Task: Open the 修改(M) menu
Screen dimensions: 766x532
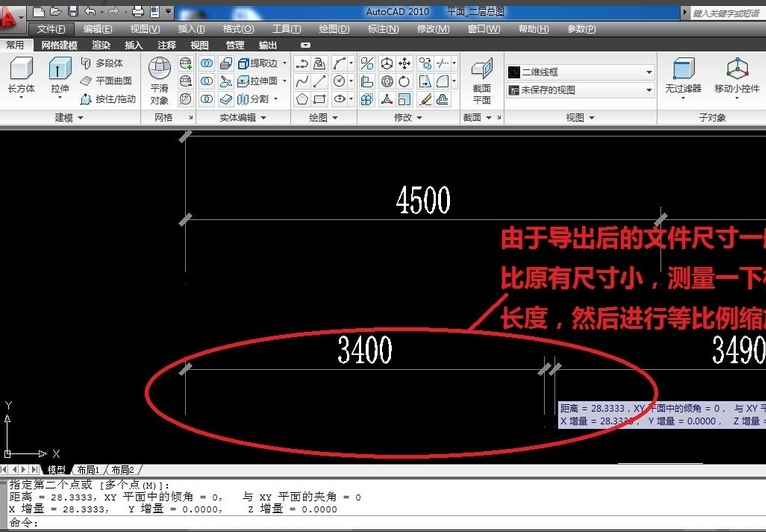Action: click(433, 29)
